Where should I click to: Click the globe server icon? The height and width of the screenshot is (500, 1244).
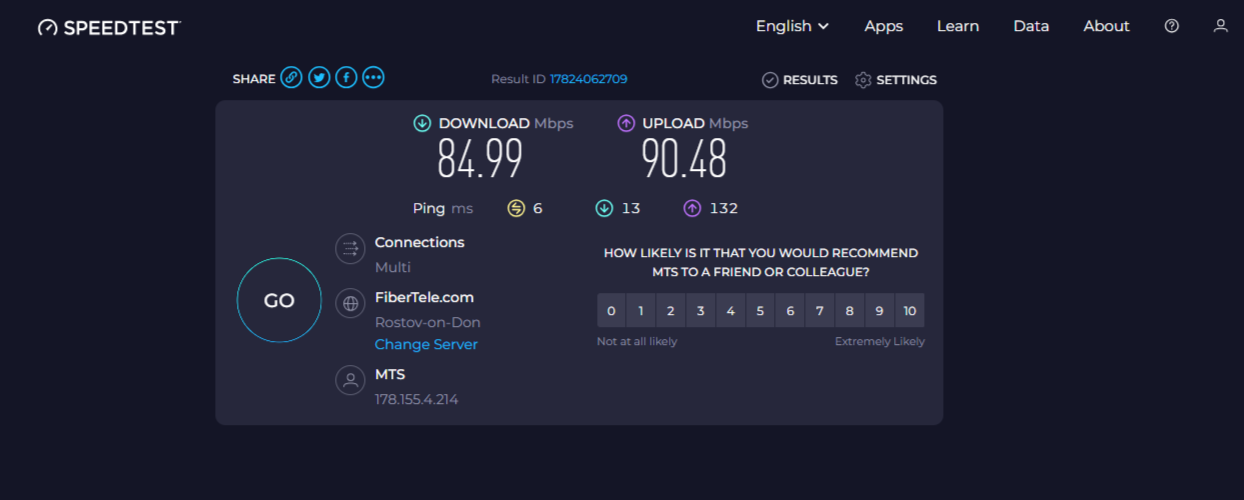click(350, 303)
